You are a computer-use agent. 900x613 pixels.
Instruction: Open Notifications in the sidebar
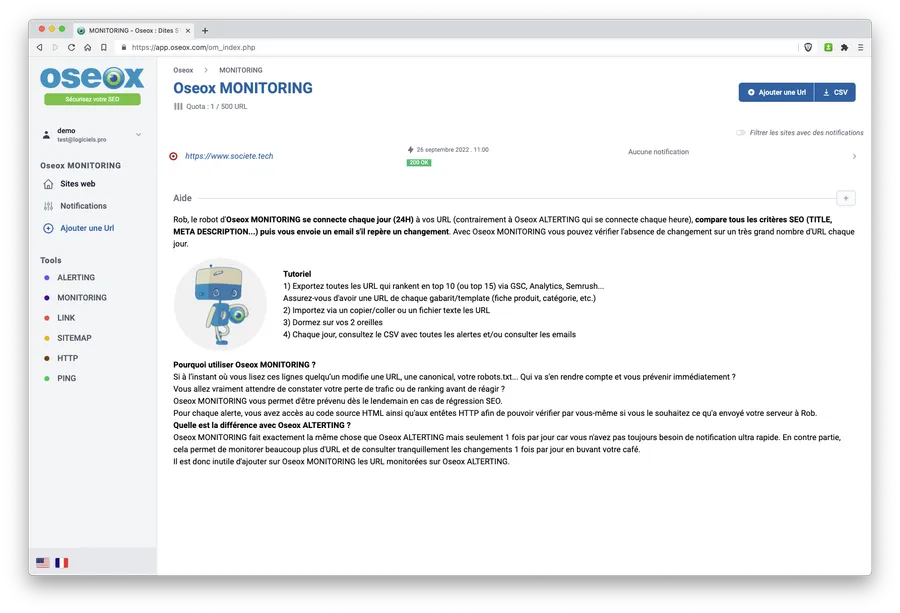pos(83,206)
